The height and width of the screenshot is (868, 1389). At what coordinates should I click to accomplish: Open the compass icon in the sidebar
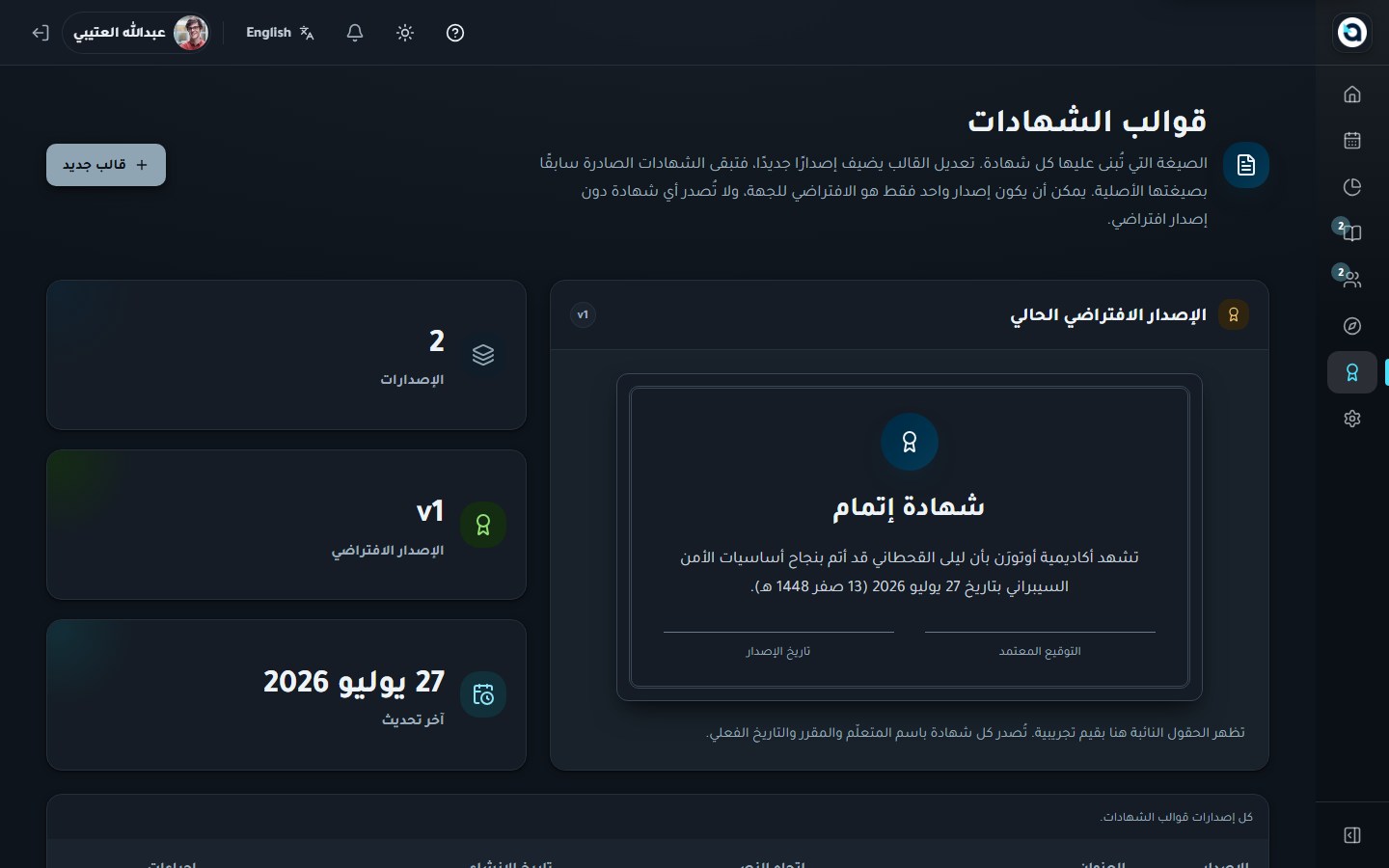tap(1352, 326)
